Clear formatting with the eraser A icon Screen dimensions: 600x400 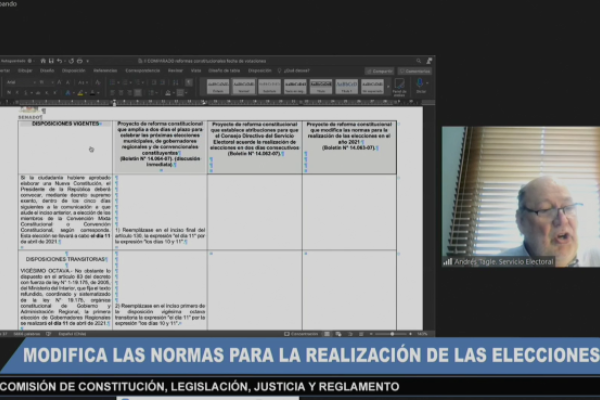click(x=98, y=82)
